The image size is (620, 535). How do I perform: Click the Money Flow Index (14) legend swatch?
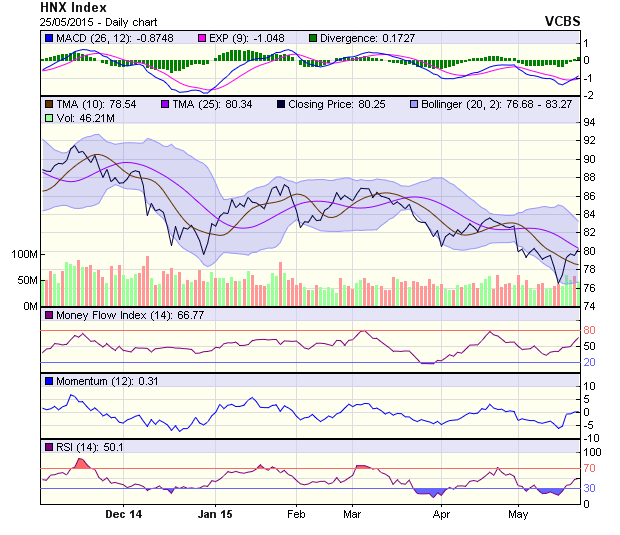click(49, 316)
